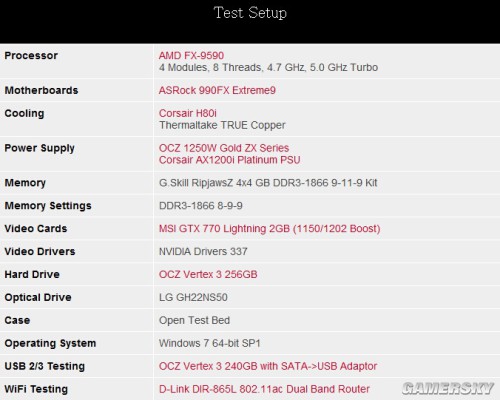Open the Corsair H80i cooling link

pos(188,113)
